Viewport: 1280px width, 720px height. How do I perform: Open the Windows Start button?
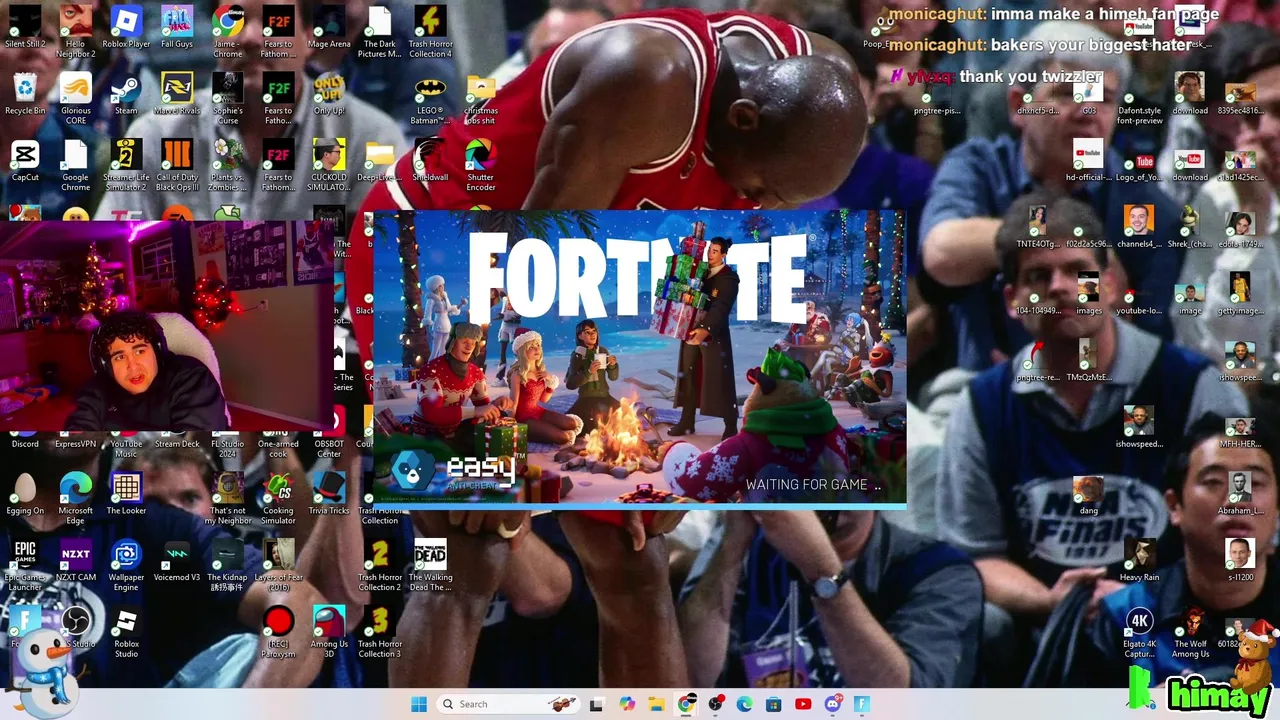pos(419,704)
